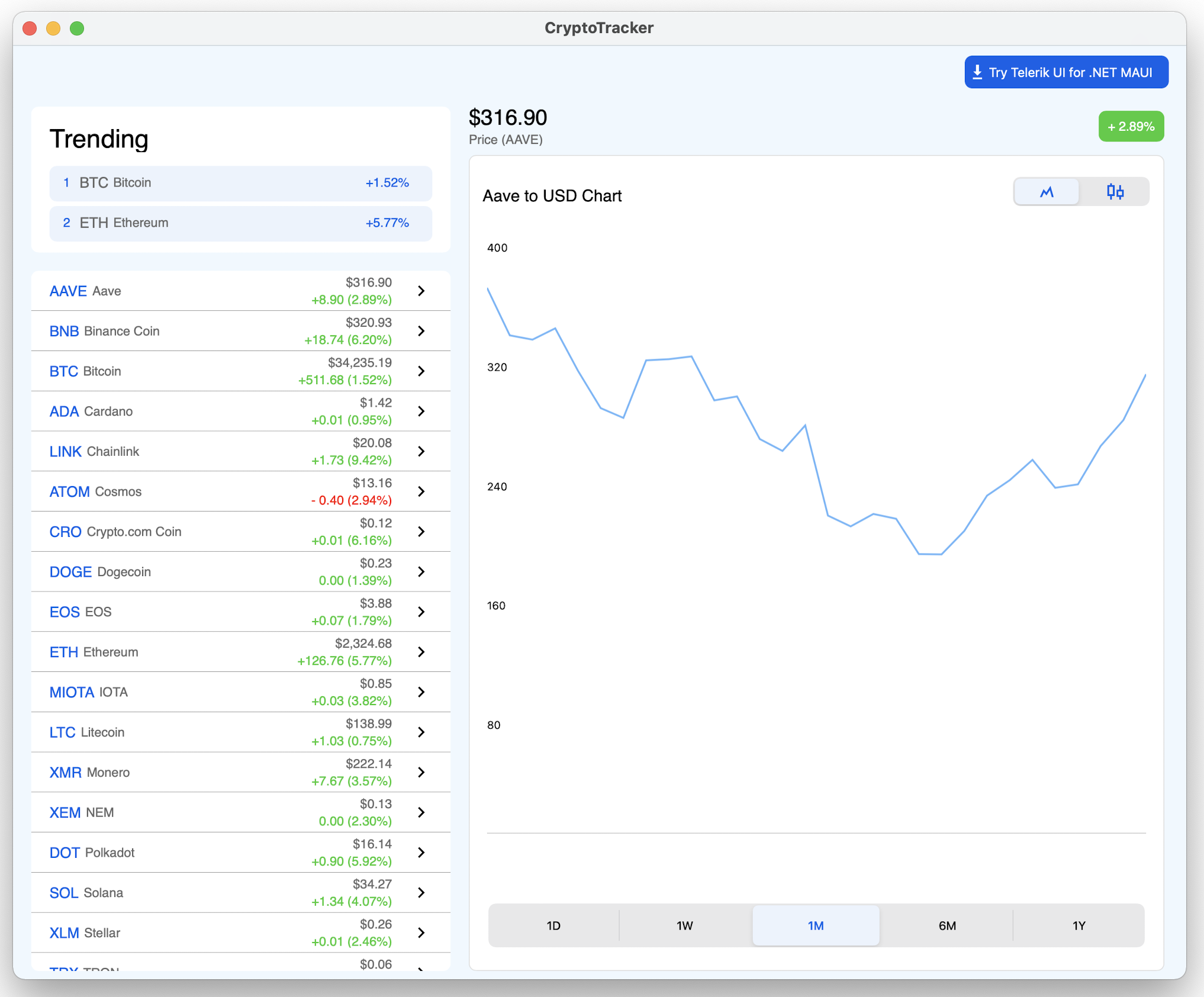This screenshot has width=1204, height=997.
Task: Click the SOL ticker symbol
Action: pos(64,893)
